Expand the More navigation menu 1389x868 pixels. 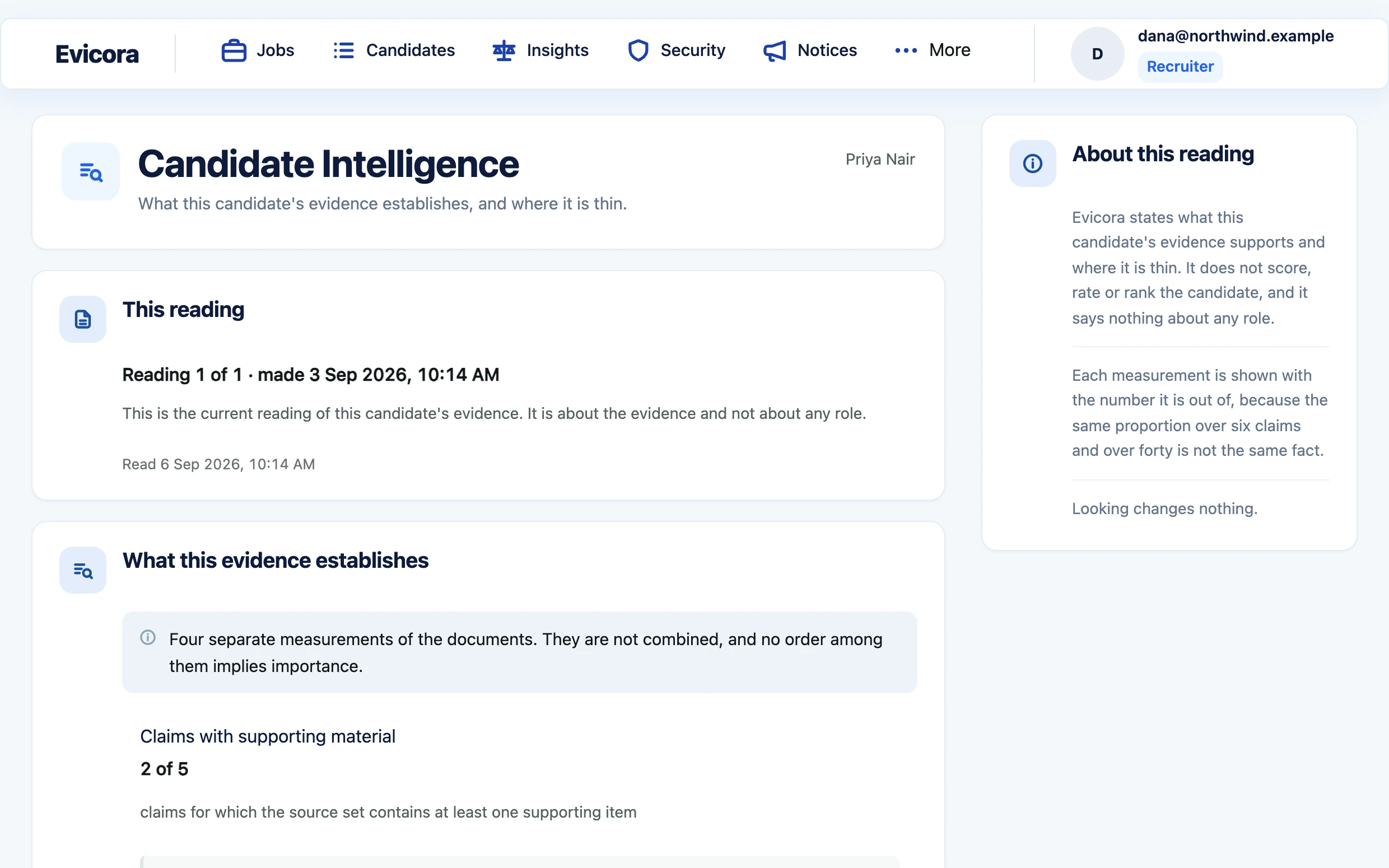(933, 50)
